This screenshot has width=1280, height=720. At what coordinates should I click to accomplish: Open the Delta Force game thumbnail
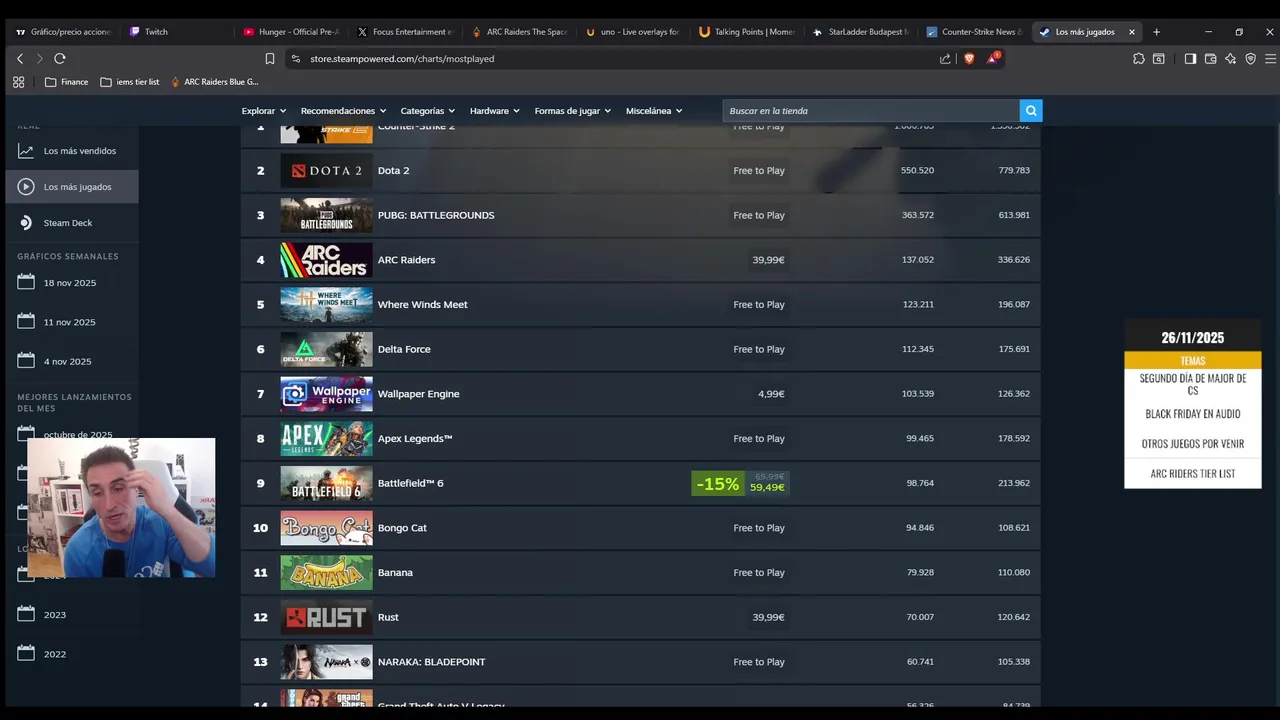click(326, 349)
